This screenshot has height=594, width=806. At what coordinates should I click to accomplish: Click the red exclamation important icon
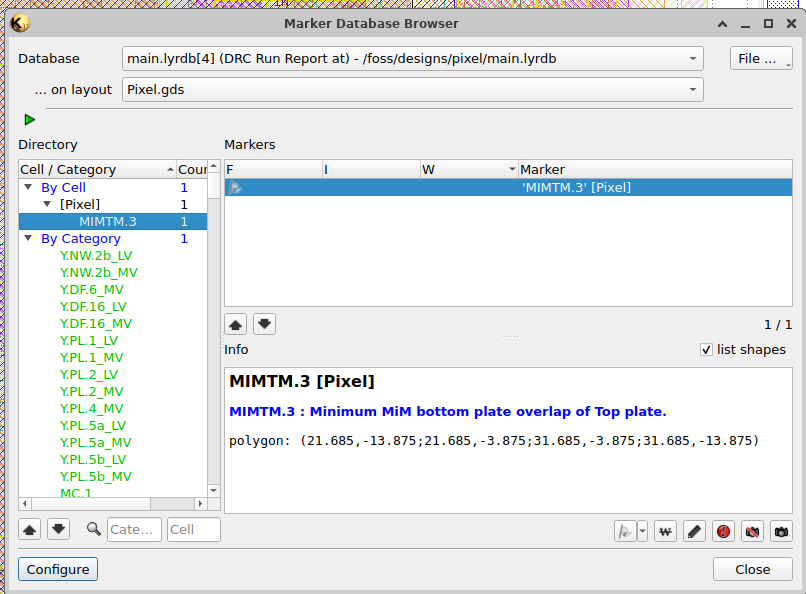pyautogui.click(x=723, y=531)
